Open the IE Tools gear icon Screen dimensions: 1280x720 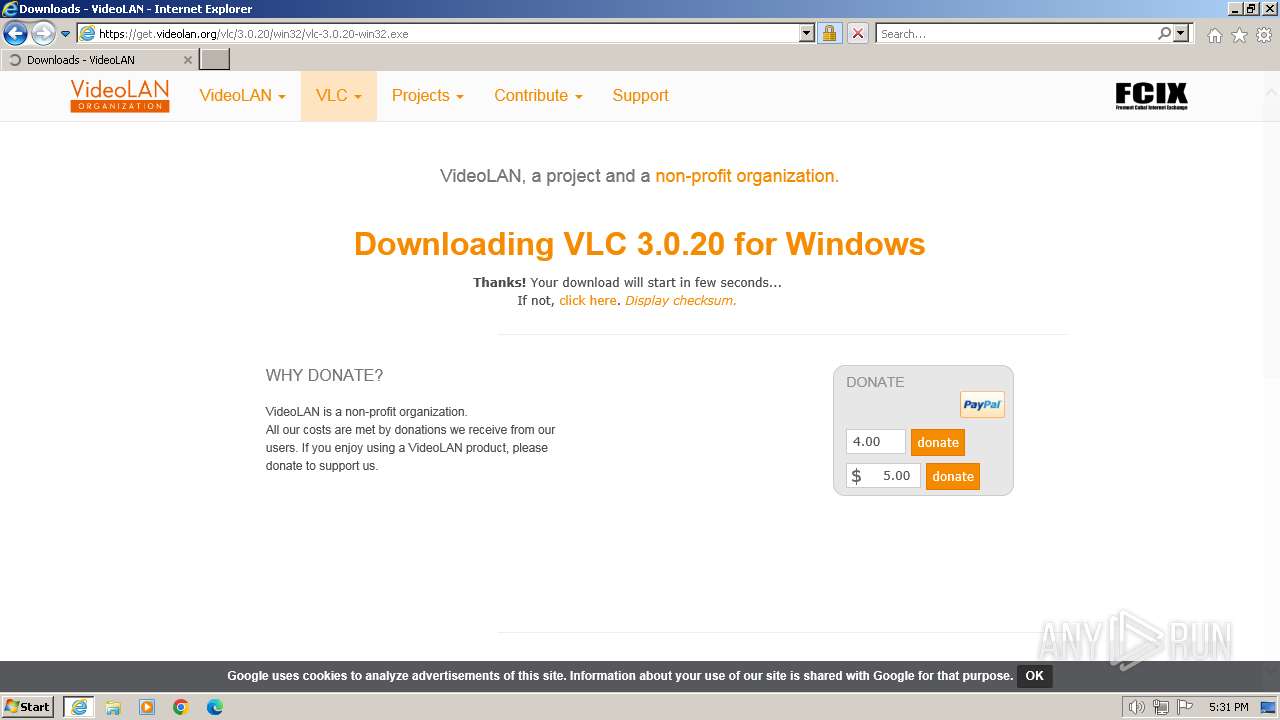click(x=1264, y=35)
